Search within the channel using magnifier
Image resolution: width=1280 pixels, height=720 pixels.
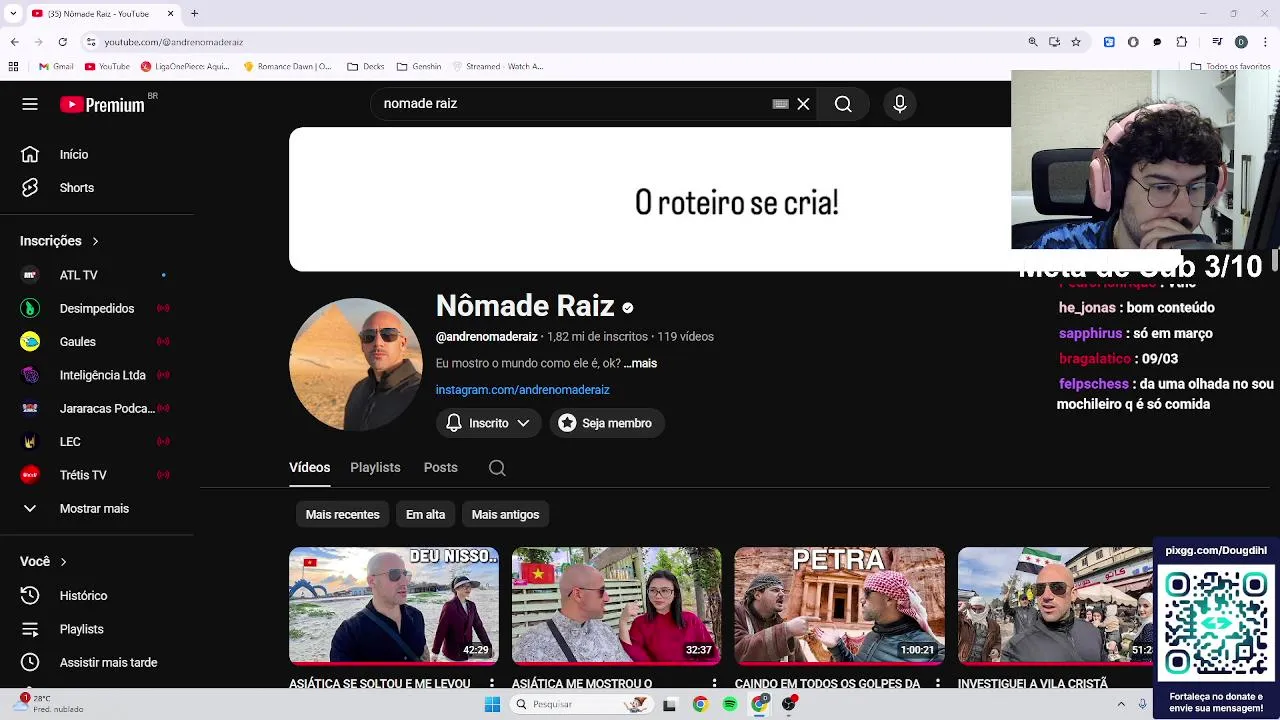tap(497, 468)
